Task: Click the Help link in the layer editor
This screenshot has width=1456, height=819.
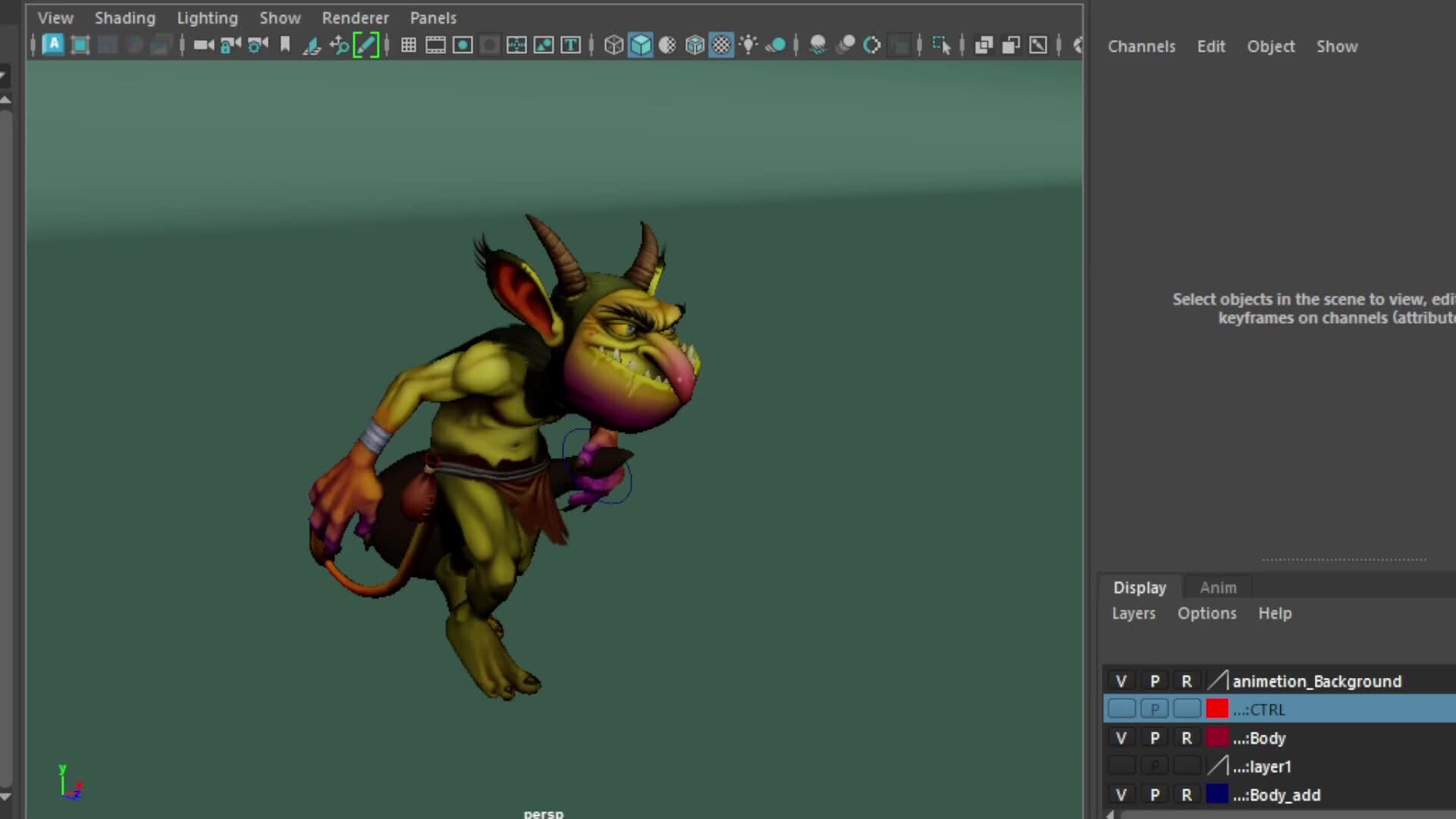Action: (1275, 613)
